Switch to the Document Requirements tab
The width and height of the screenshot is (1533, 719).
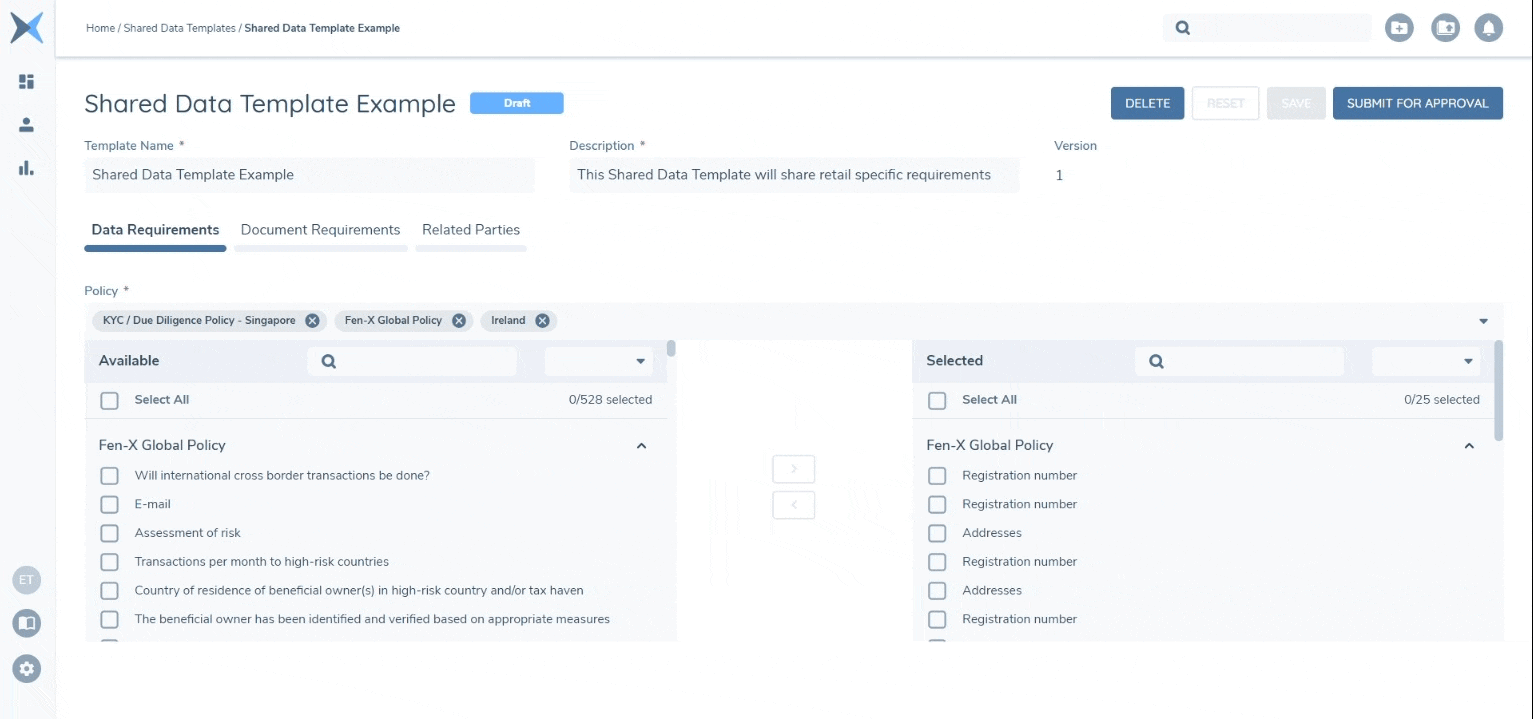click(x=320, y=230)
